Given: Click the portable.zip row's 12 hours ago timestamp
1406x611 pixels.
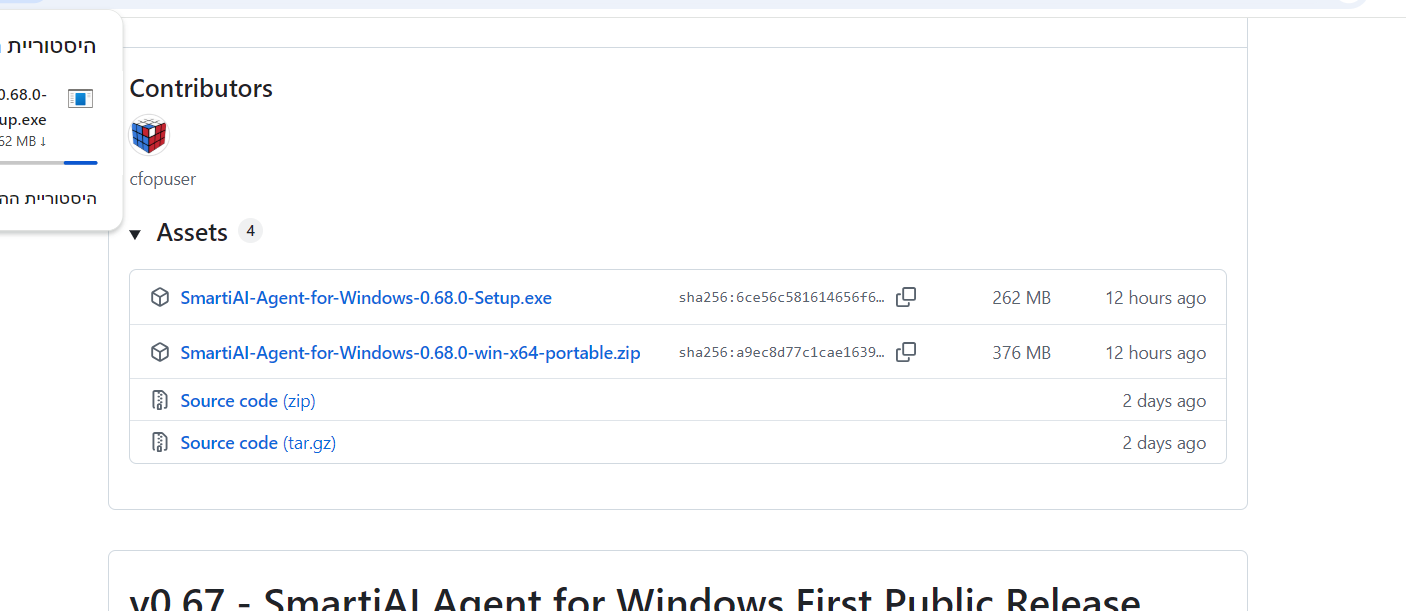Looking at the screenshot, I should coord(1155,353).
